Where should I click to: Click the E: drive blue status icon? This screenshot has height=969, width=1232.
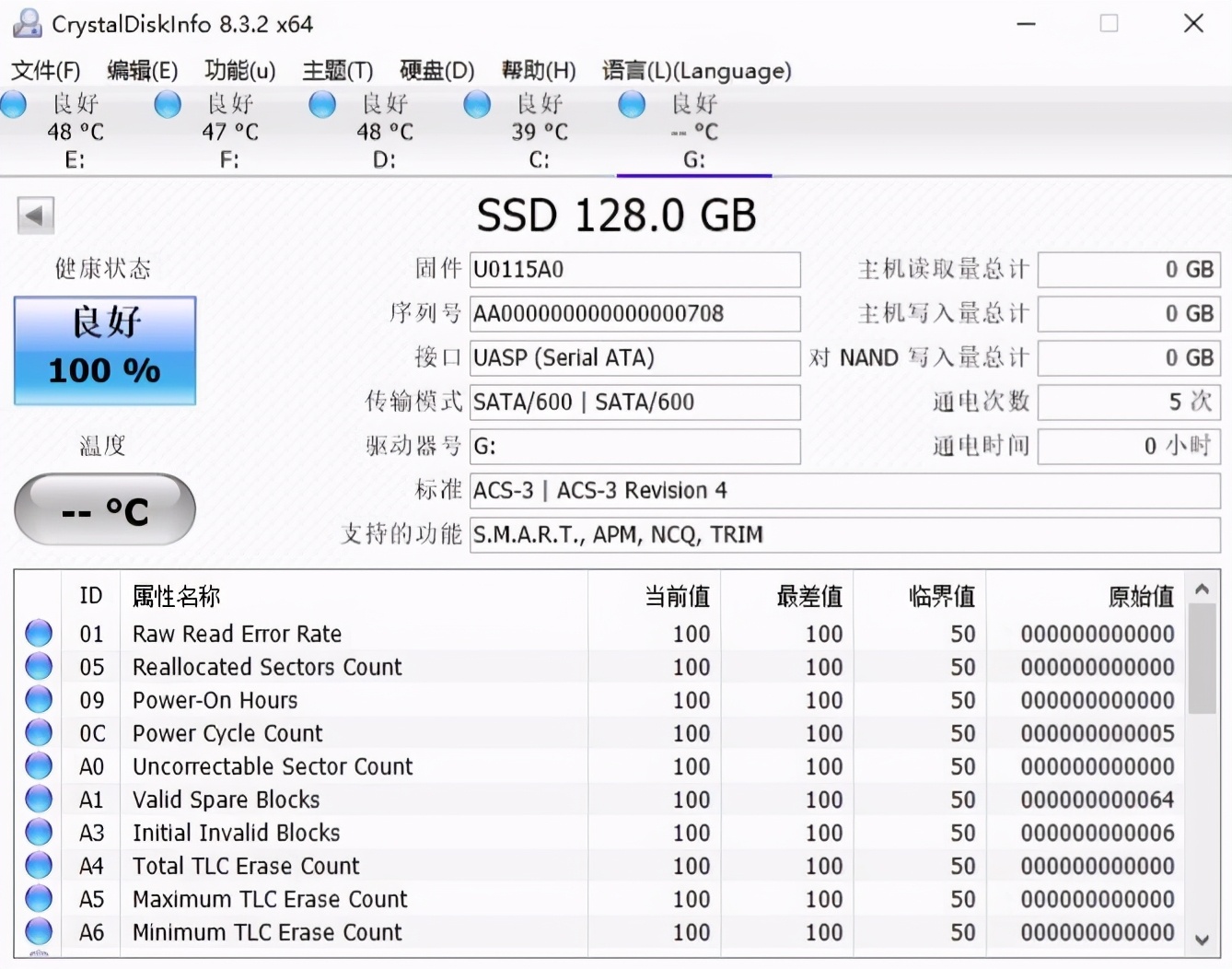coord(14,105)
